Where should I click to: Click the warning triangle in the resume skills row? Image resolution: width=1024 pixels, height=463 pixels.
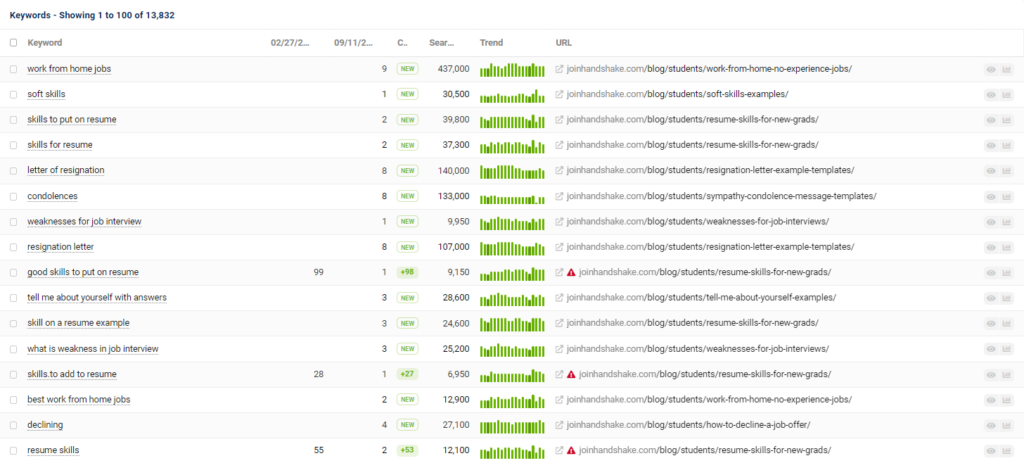571,451
